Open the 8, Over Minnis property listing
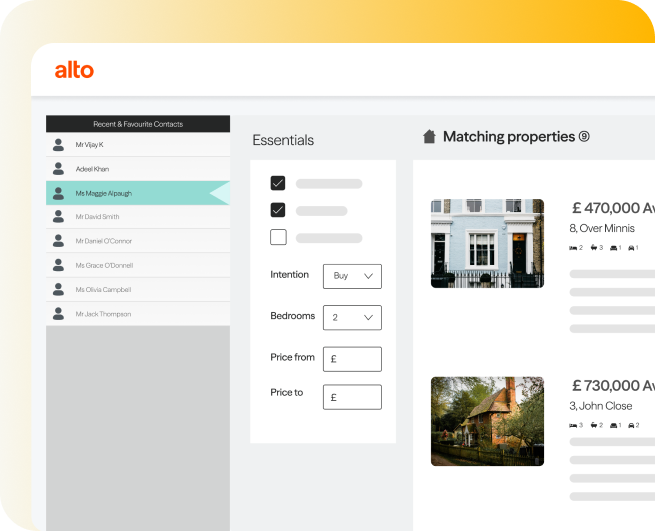This screenshot has height=531, width=655. pyautogui.click(x=601, y=228)
